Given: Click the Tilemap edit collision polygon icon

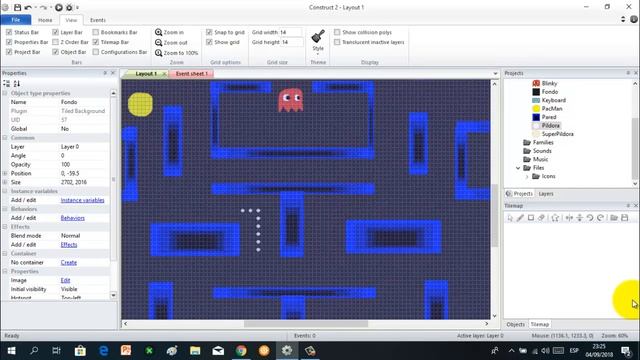Looking at the screenshot, I should pos(555,218).
